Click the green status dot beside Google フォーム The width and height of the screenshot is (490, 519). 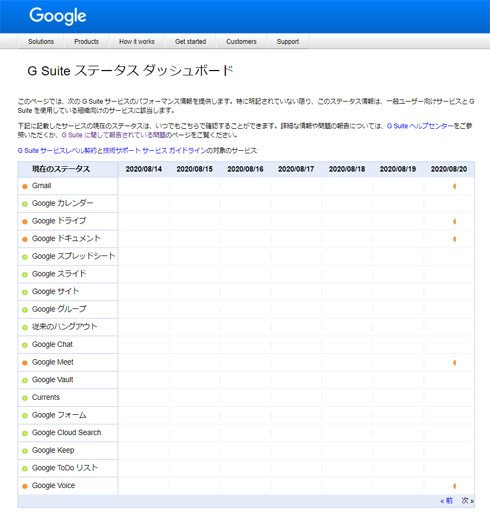coord(25,416)
